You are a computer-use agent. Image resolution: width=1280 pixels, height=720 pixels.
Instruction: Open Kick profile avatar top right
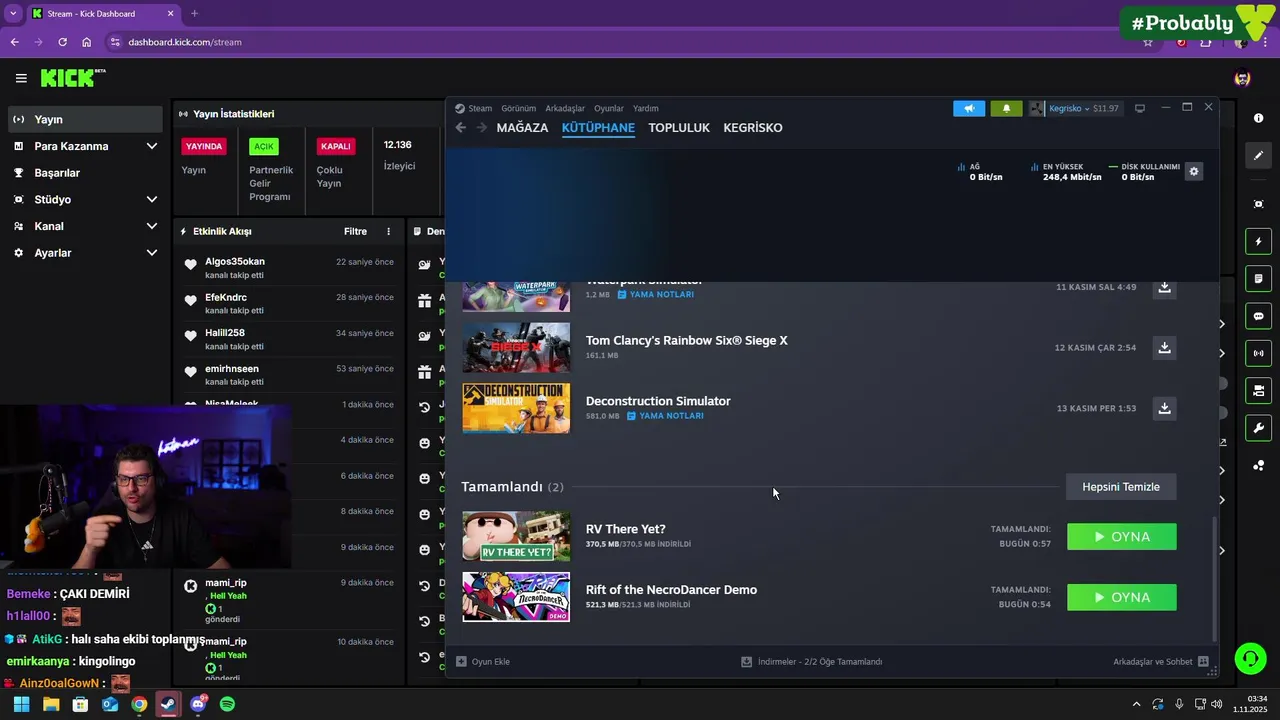click(x=1242, y=78)
